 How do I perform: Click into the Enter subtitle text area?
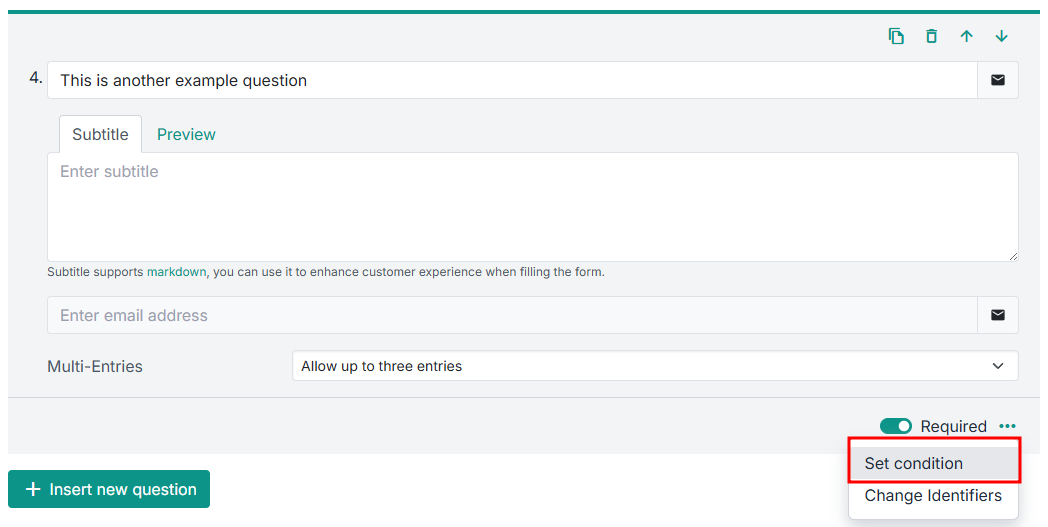point(532,207)
